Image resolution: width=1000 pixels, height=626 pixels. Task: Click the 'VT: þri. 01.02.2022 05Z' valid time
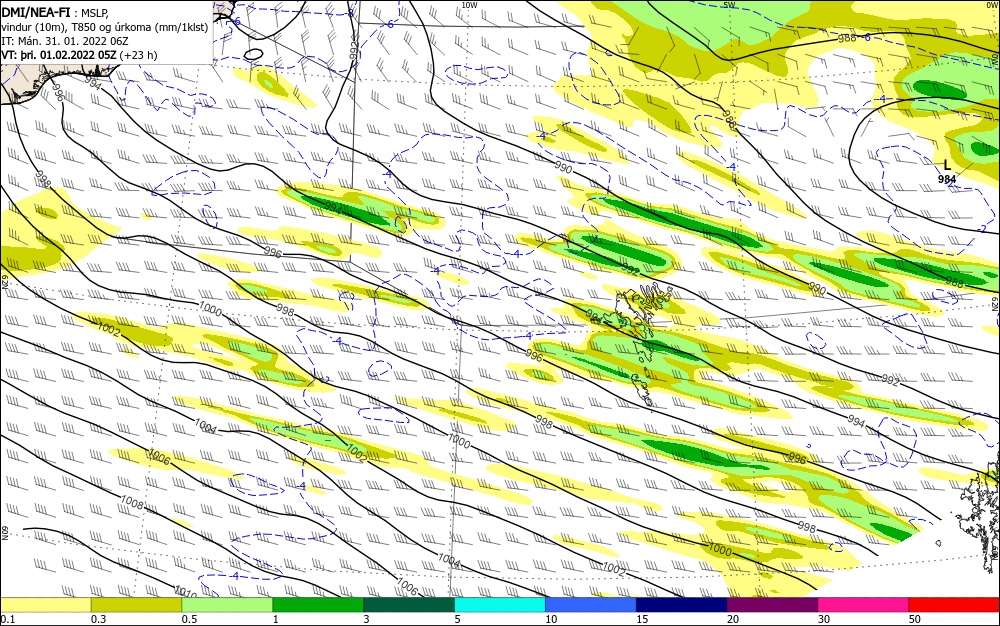(x=59, y=55)
